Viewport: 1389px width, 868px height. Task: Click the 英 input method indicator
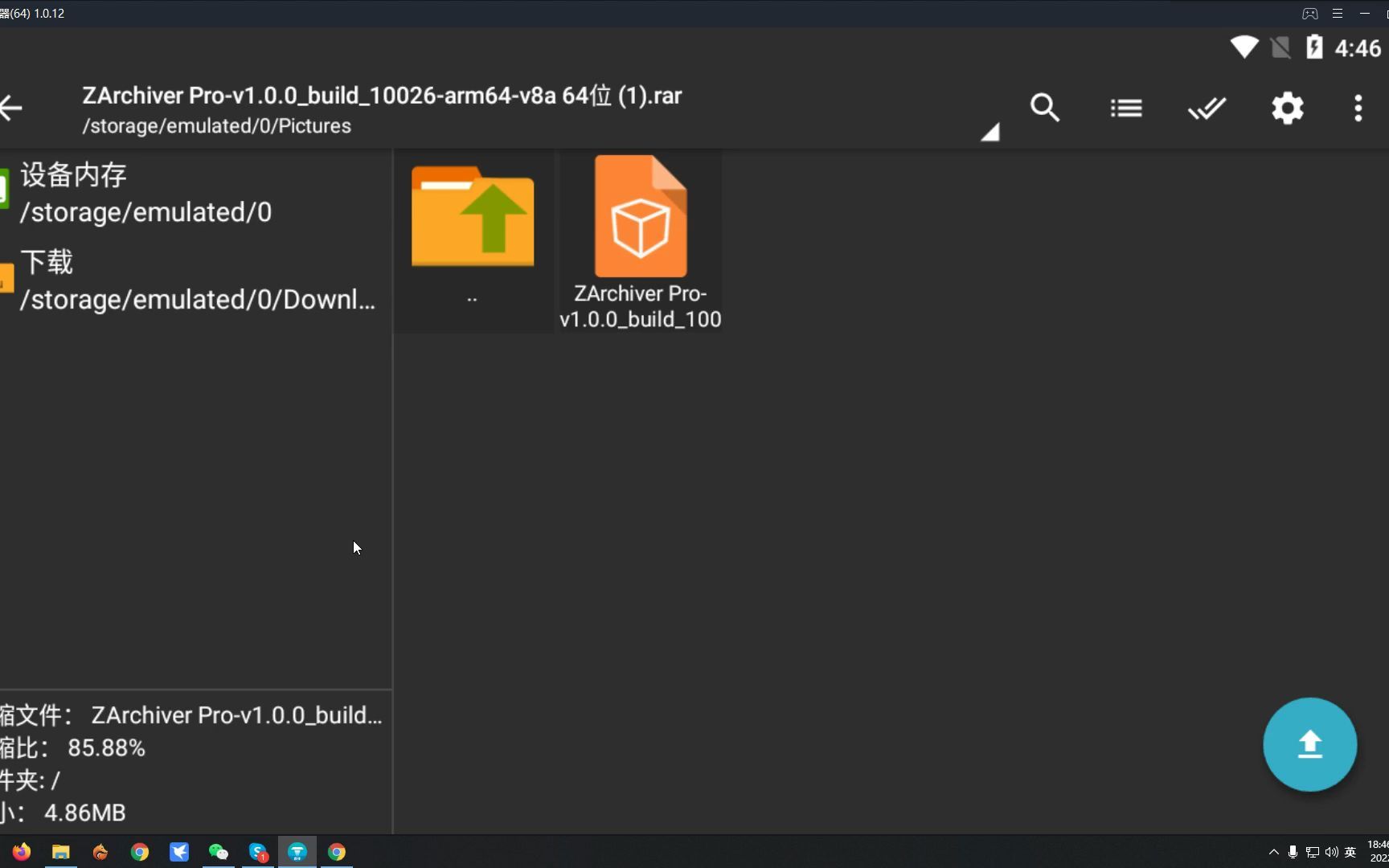[1350, 852]
